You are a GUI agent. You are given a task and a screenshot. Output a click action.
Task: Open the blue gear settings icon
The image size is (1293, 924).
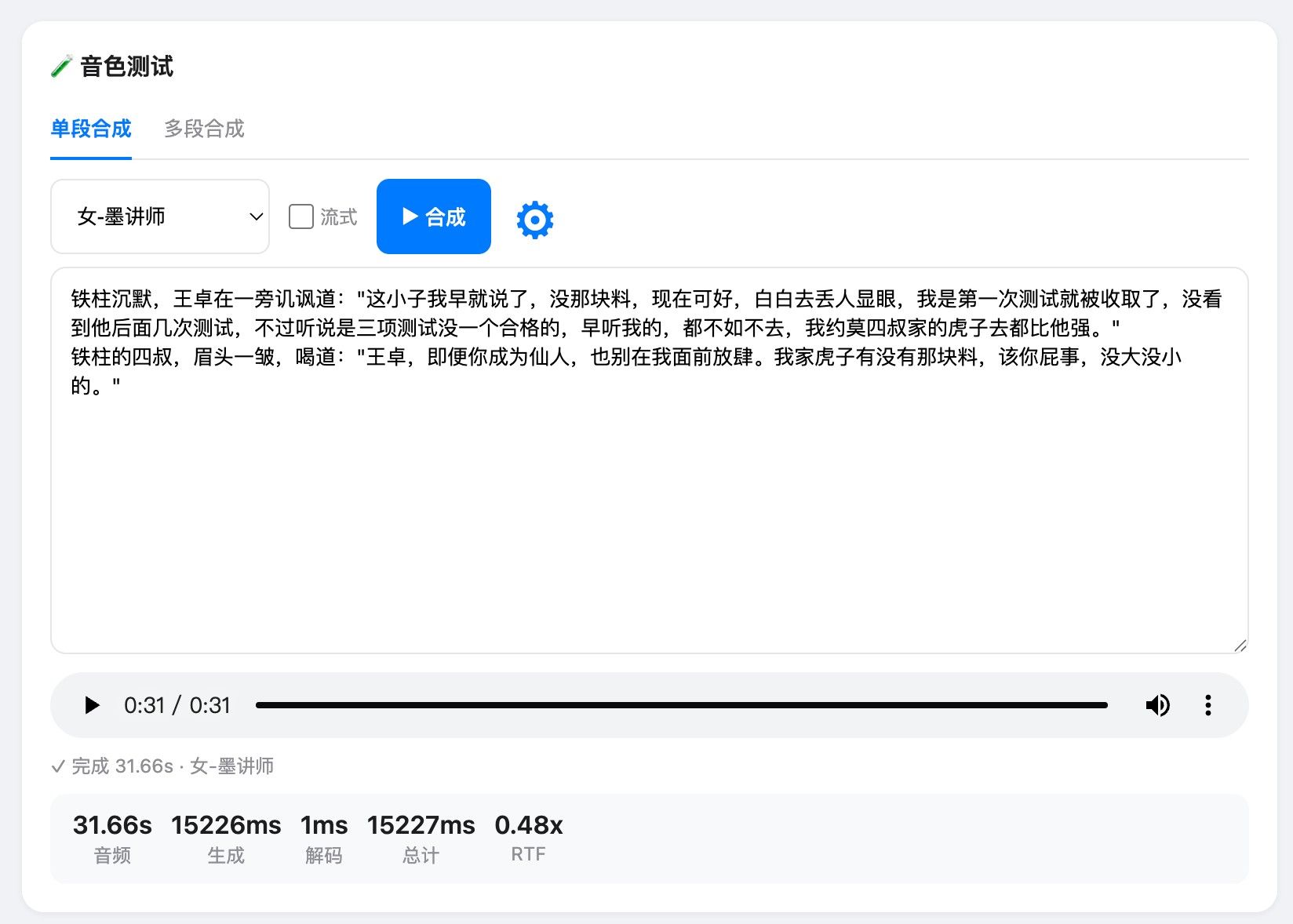click(x=535, y=220)
